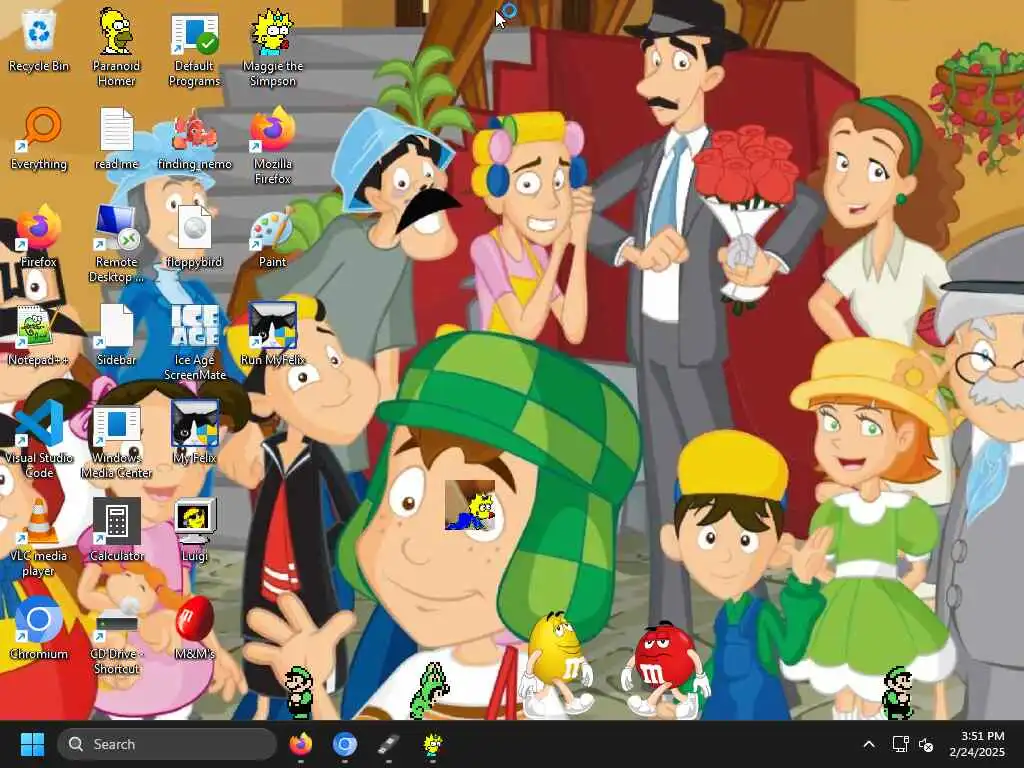Screen dimensions: 1024x768
Task: Click the M&M's desktop icon
Action: [195, 628]
